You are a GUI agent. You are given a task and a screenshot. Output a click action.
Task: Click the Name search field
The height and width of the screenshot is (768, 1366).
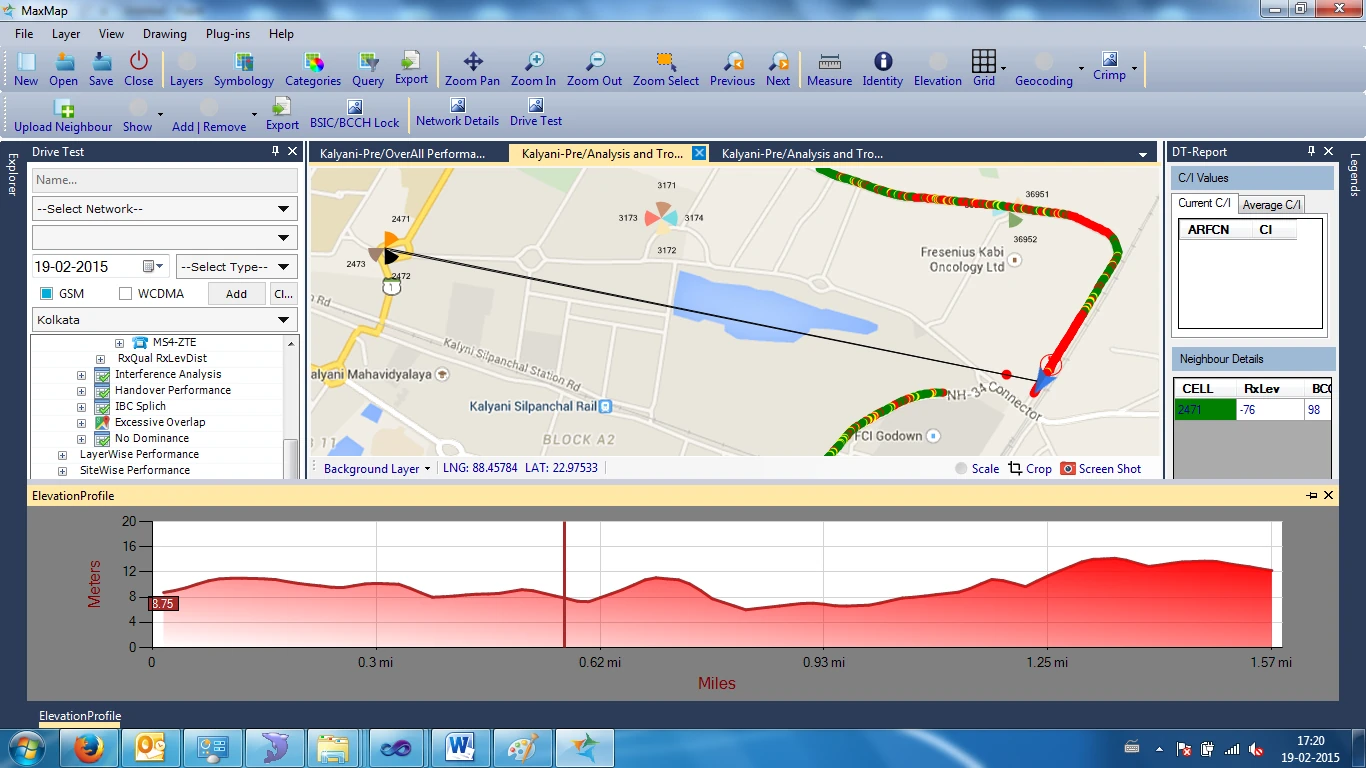point(165,180)
